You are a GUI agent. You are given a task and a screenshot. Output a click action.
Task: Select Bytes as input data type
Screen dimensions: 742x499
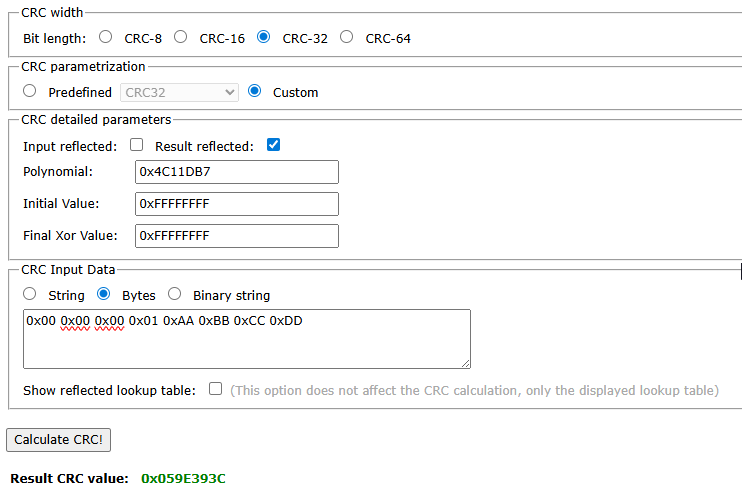[x=104, y=295]
